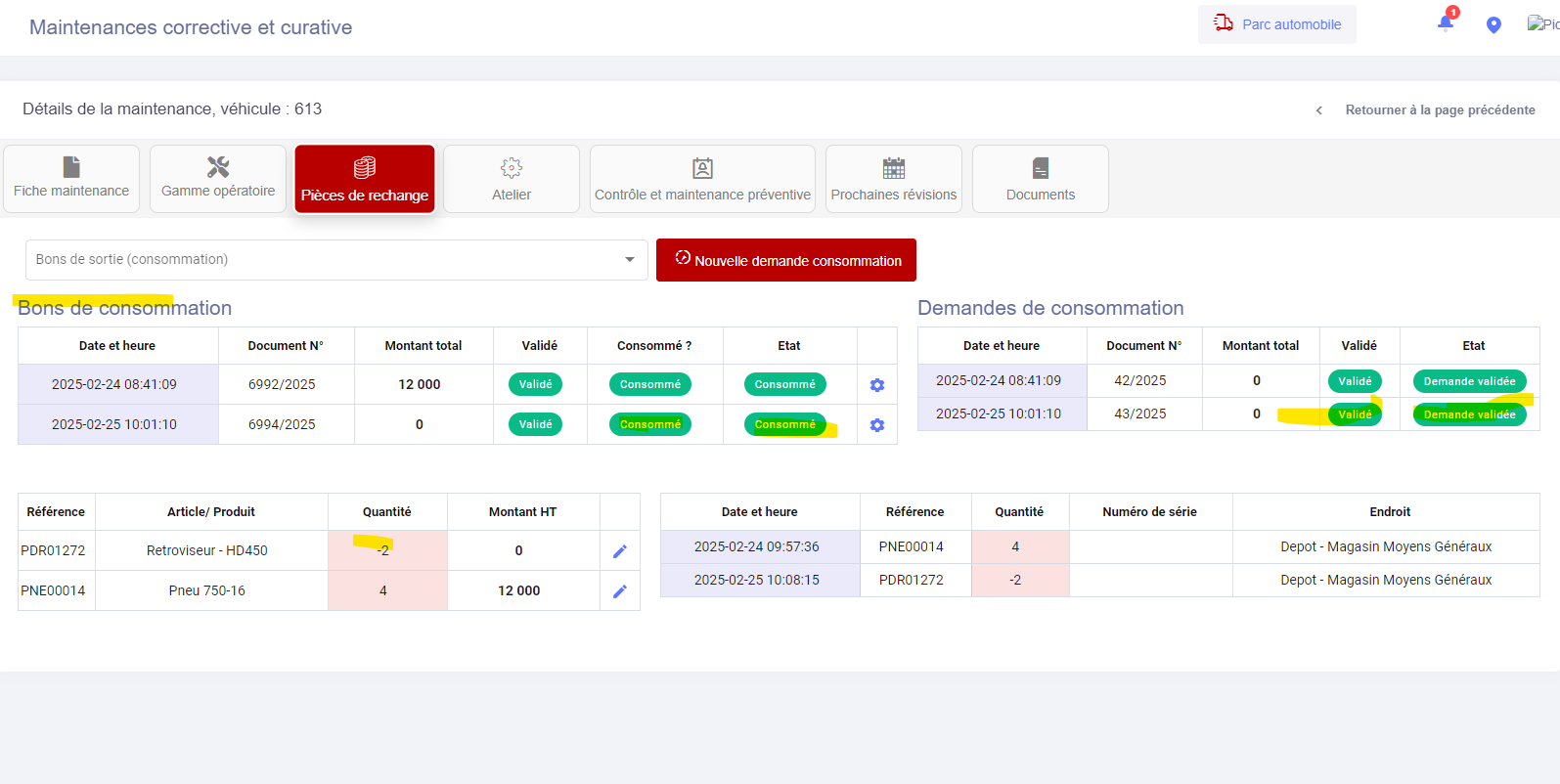1560x784 pixels.
Task: Click the notification bell icon
Action: [1446, 24]
